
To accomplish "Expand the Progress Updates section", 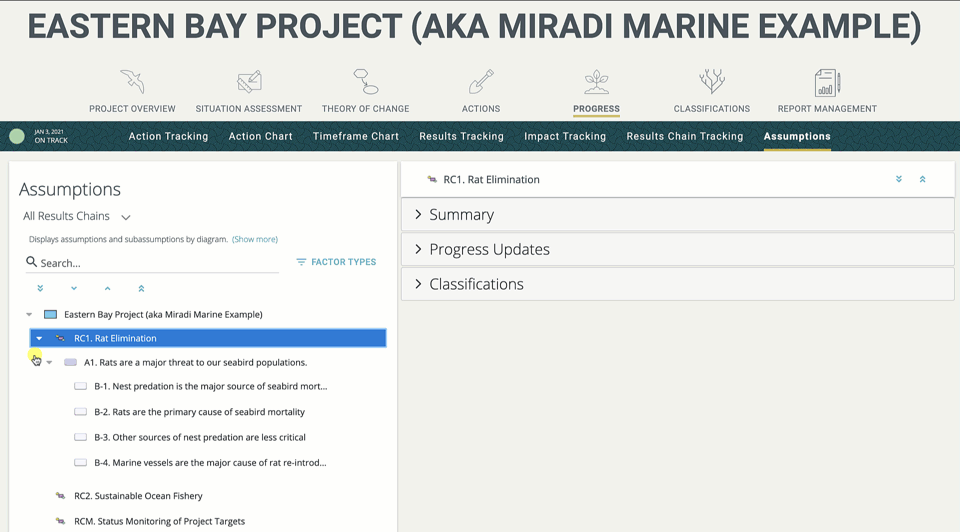I will pos(678,249).
